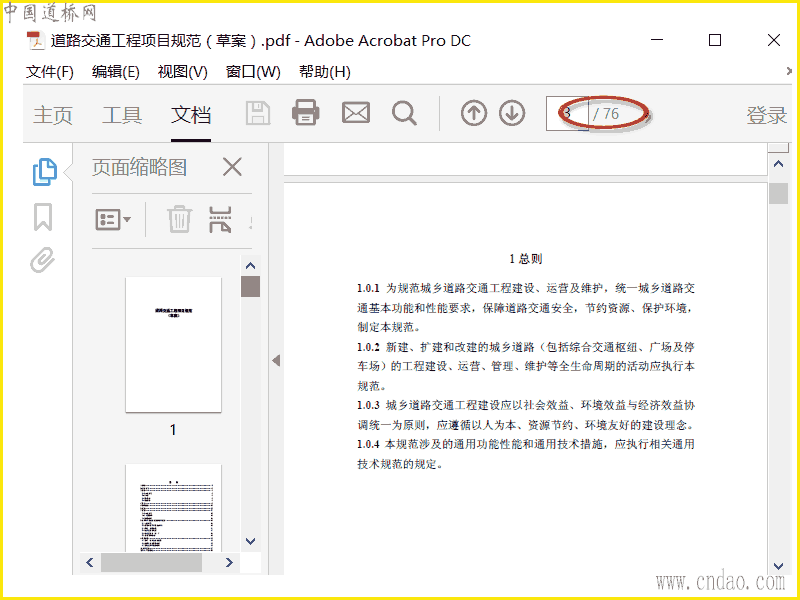Click thumbnail panel vertical scrollbar thumb
The height and width of the screenshot is (600, 800).
pos(250,286)
